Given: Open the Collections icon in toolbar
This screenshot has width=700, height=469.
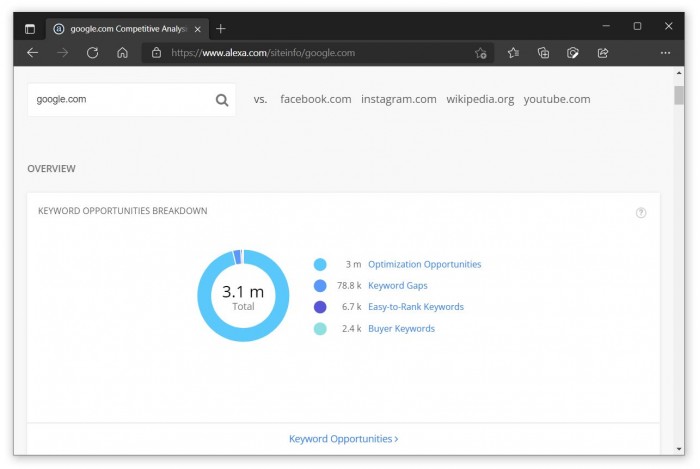Looking at the screenshot, I should (543, 53).
